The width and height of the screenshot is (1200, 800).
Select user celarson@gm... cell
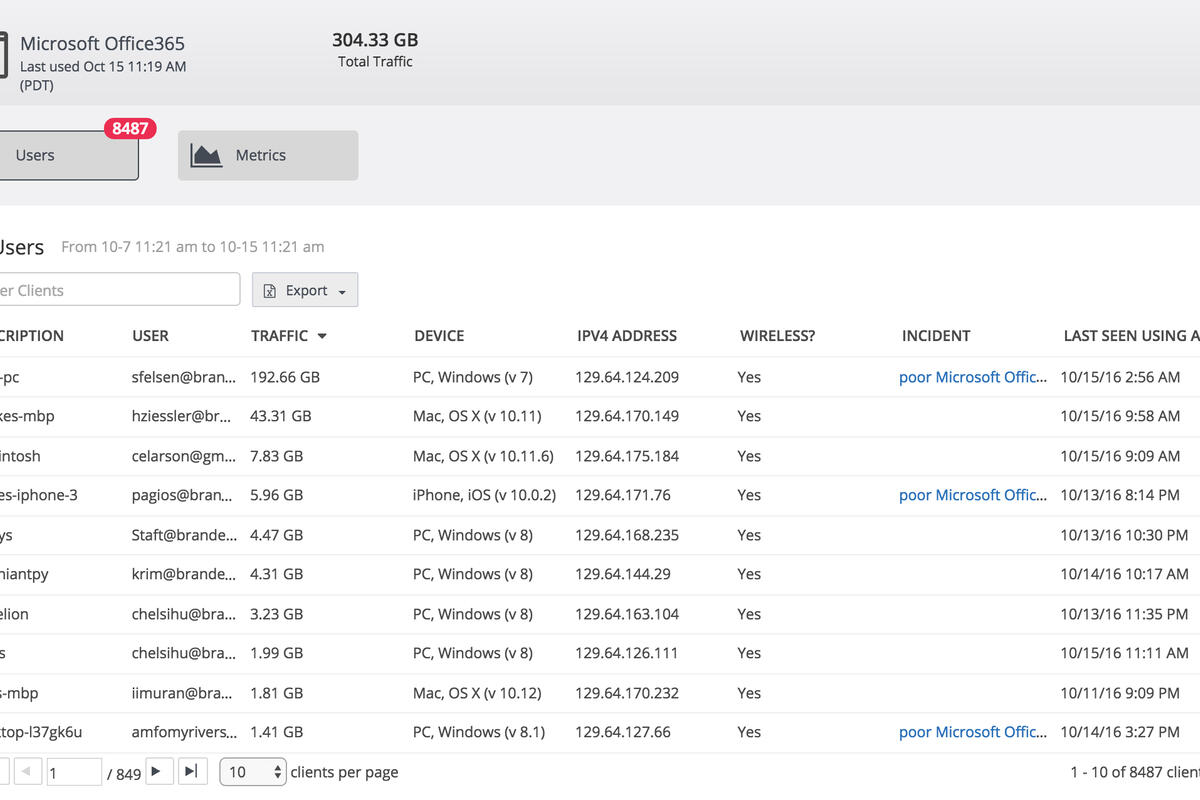tap(184, 456)
